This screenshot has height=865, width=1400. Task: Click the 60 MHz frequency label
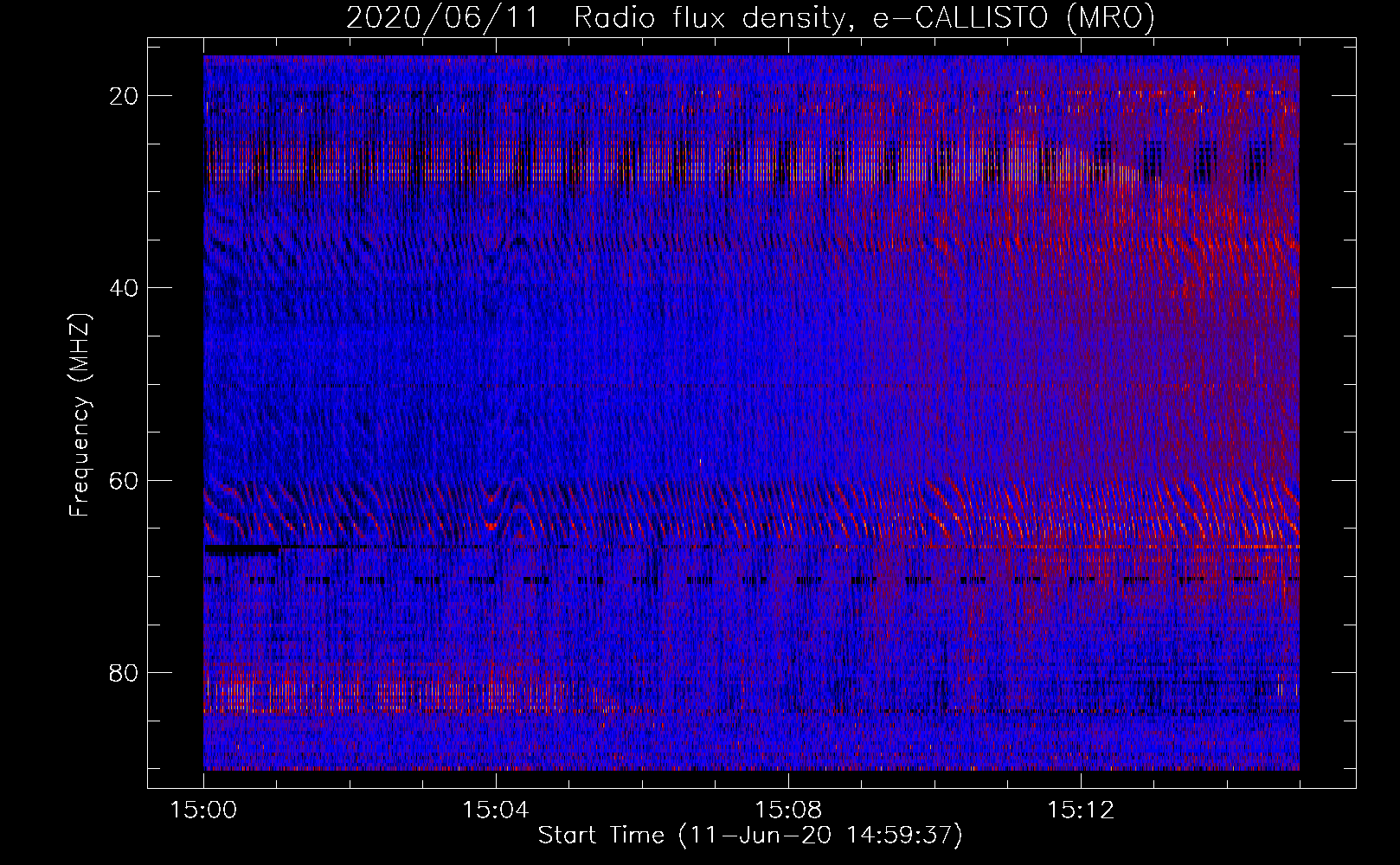pos(124,480)
